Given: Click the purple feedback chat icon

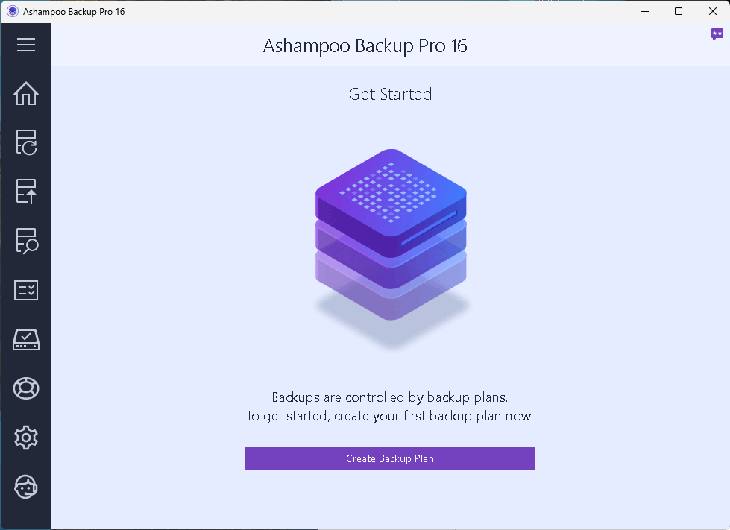Looking at the screenshot, I should click(716, 34).
